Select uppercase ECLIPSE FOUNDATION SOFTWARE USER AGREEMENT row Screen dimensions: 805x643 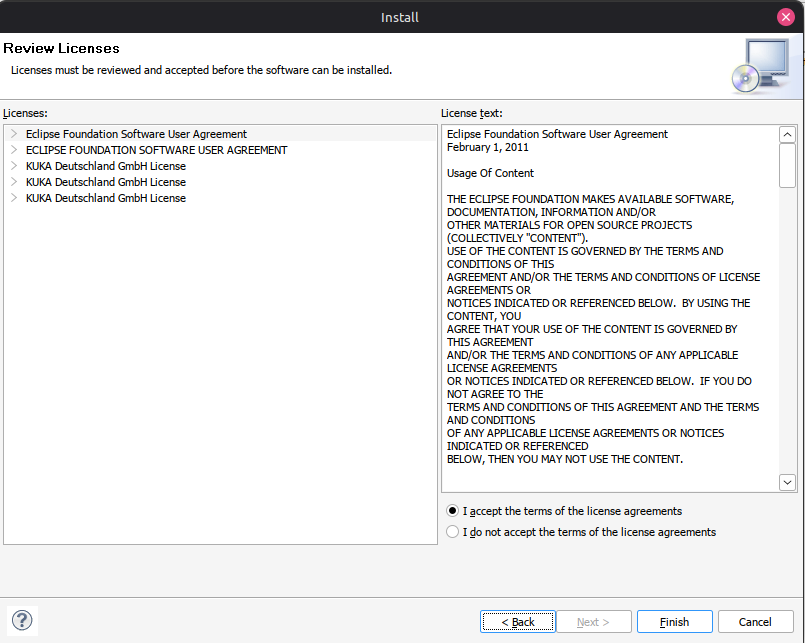point(220,150)
